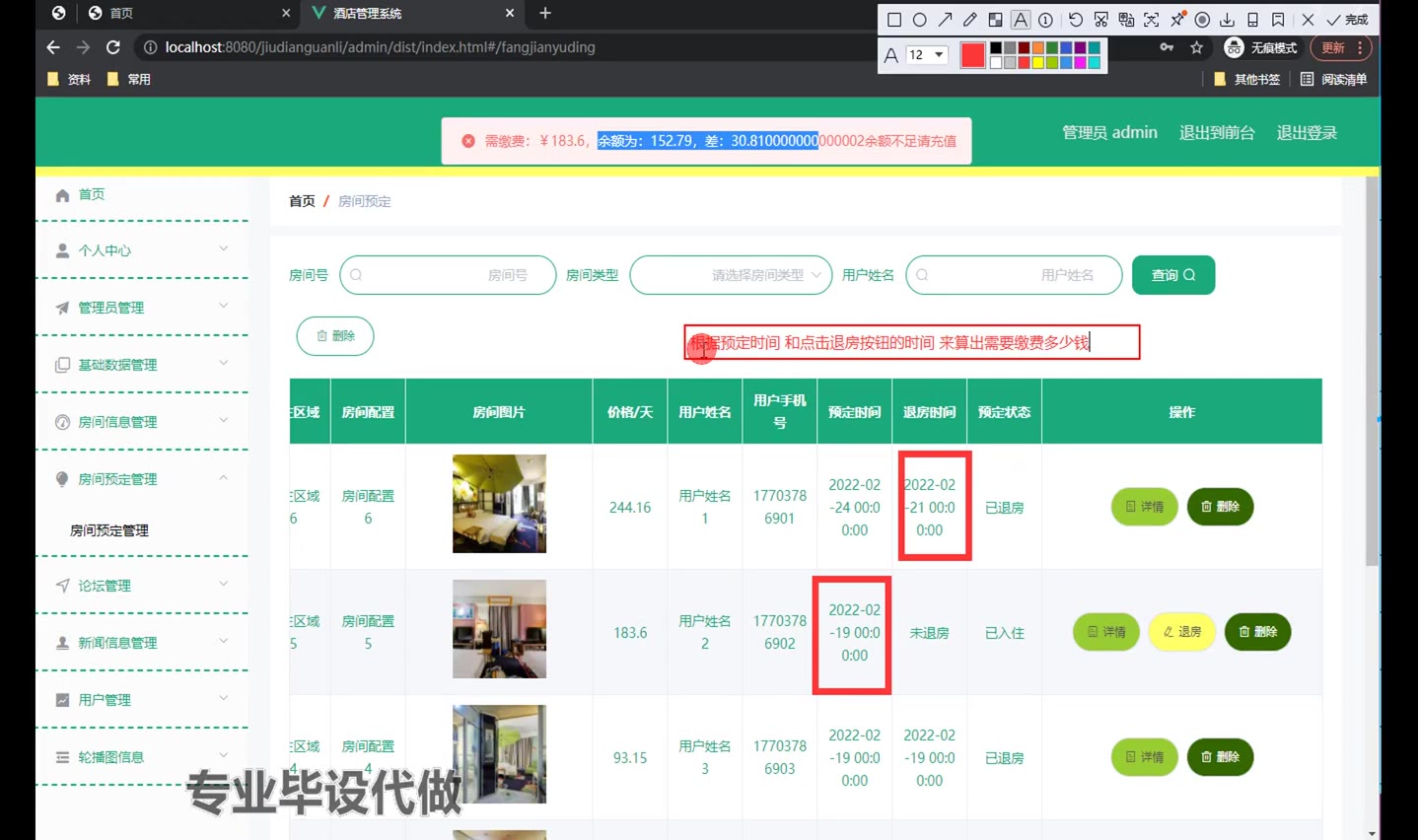Open the font size 12 dropdown
Image resolution: width=1418 pixels, height=840 pixels.
pos(926,55)
